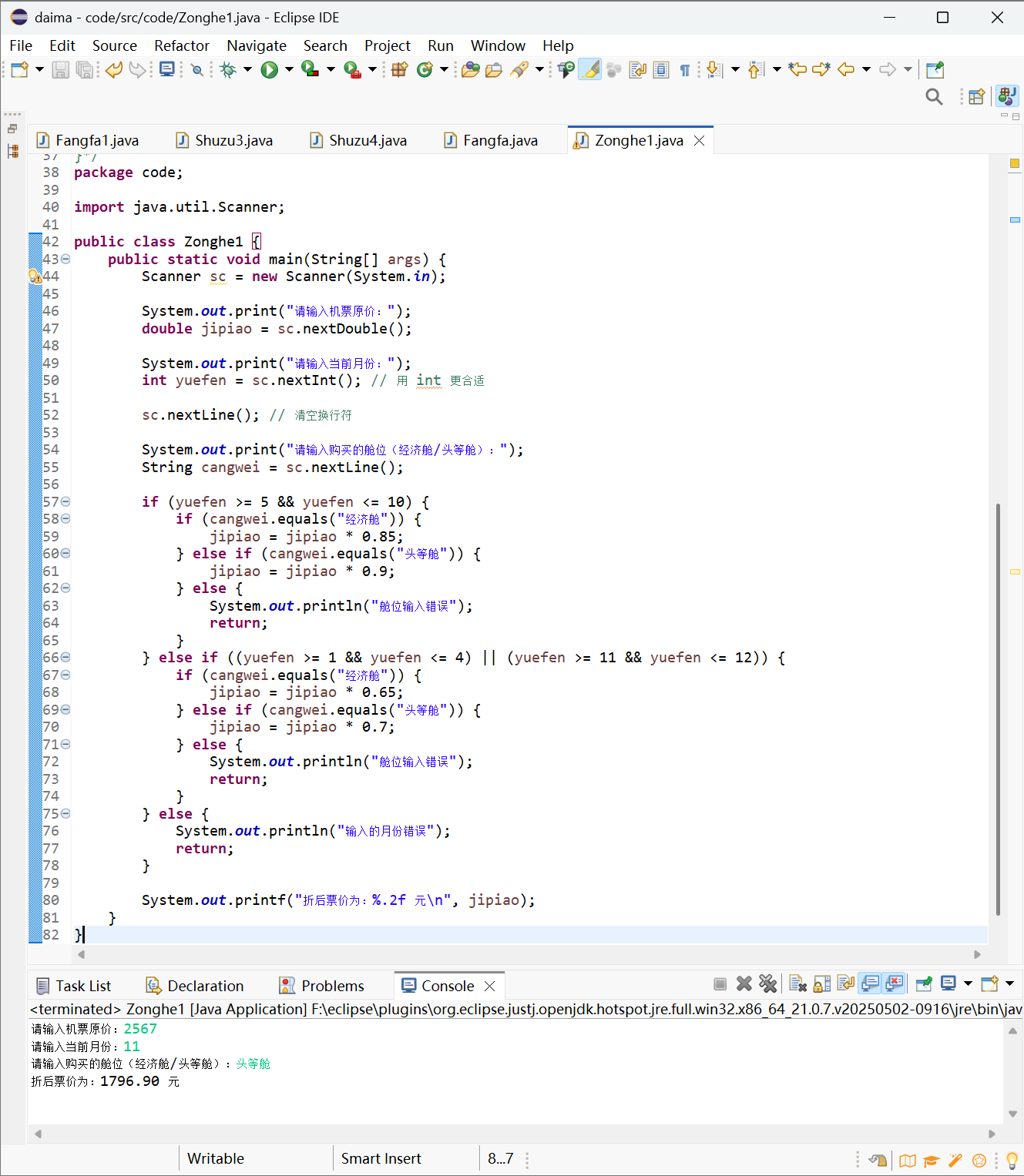Open the External Tools dropdown arrow
1024x1176 pixels.
[x=373, y=70]
